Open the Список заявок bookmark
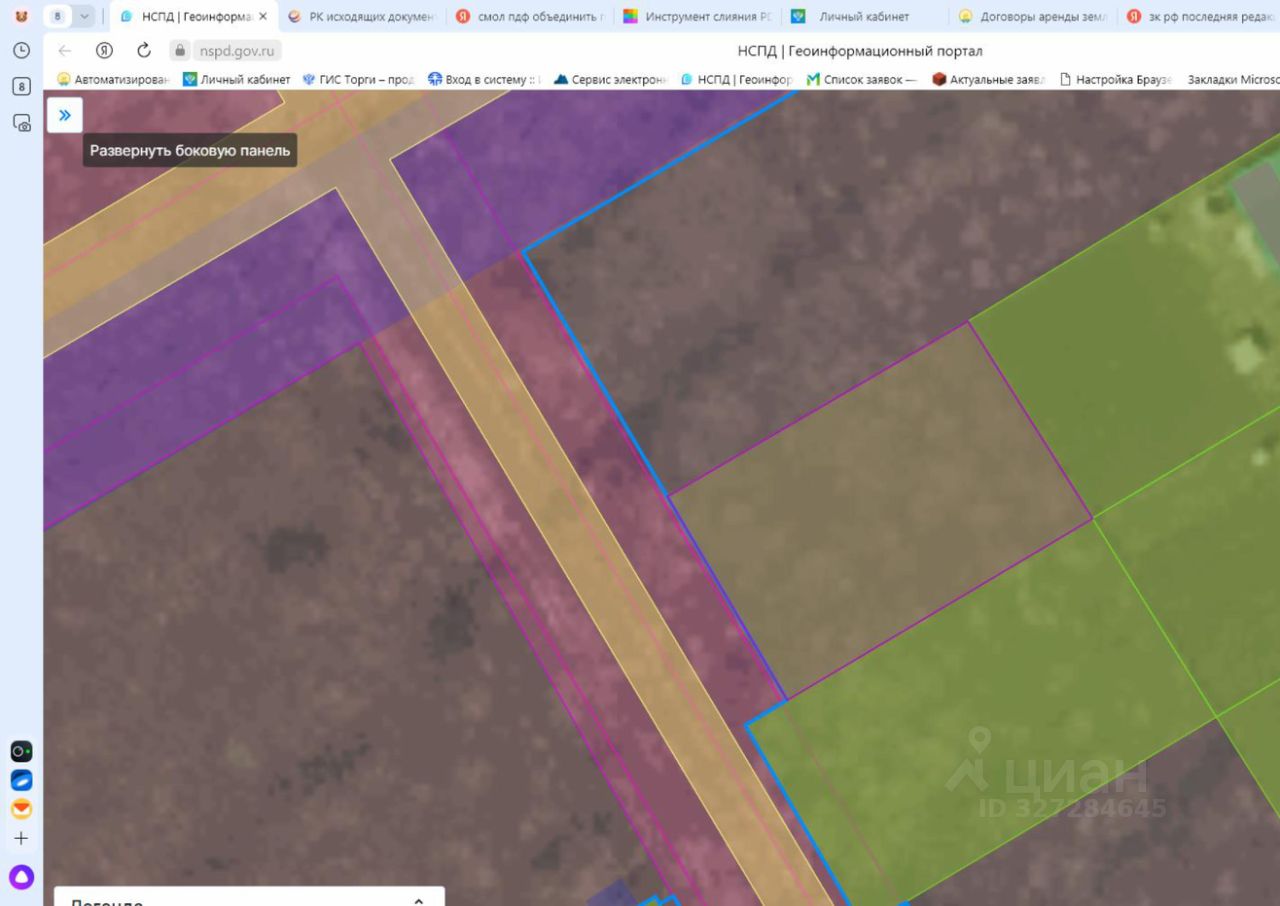1280x906 pixels. pos(862,80)
